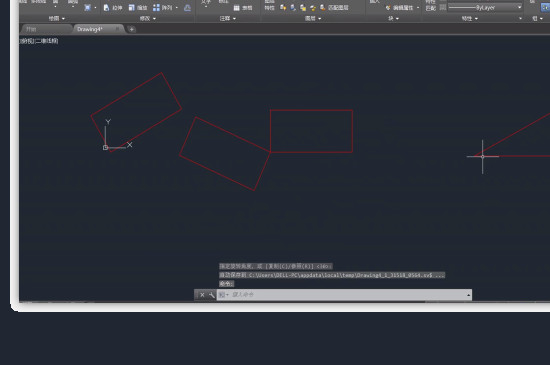Click the viewport view label at canvas top-left
Screen dimensions: 550x365
39,41
